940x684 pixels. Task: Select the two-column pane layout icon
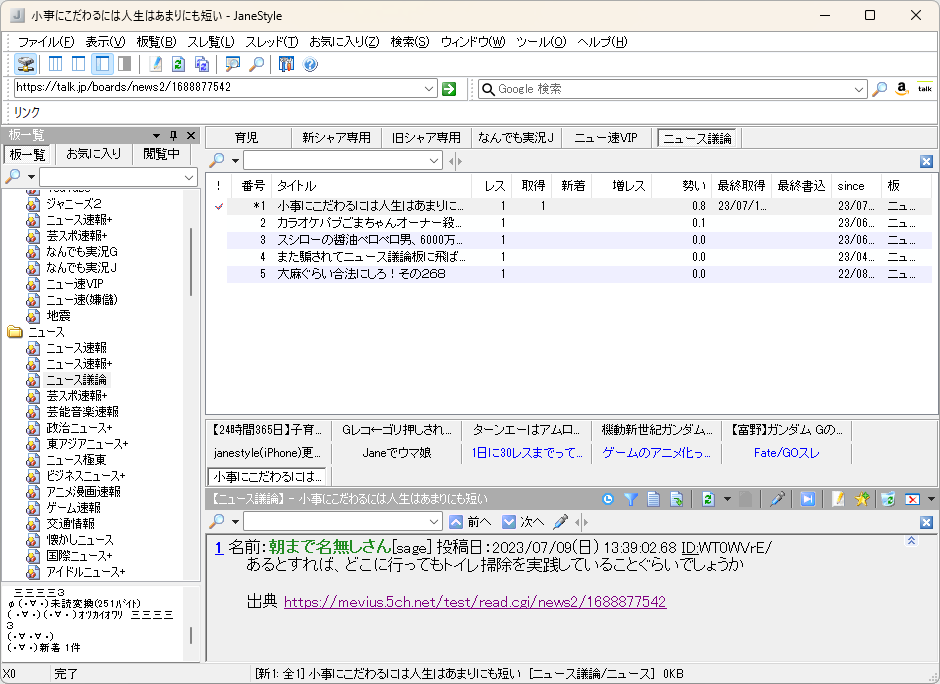pyautogui.click(x=79, y=64)
